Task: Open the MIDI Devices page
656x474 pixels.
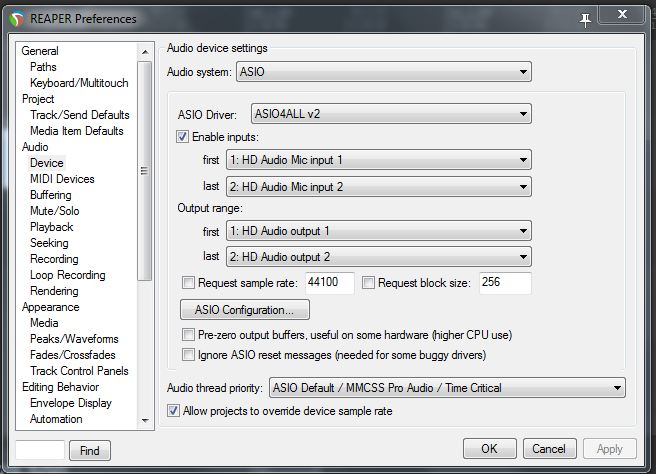Action: pos(62,179)
